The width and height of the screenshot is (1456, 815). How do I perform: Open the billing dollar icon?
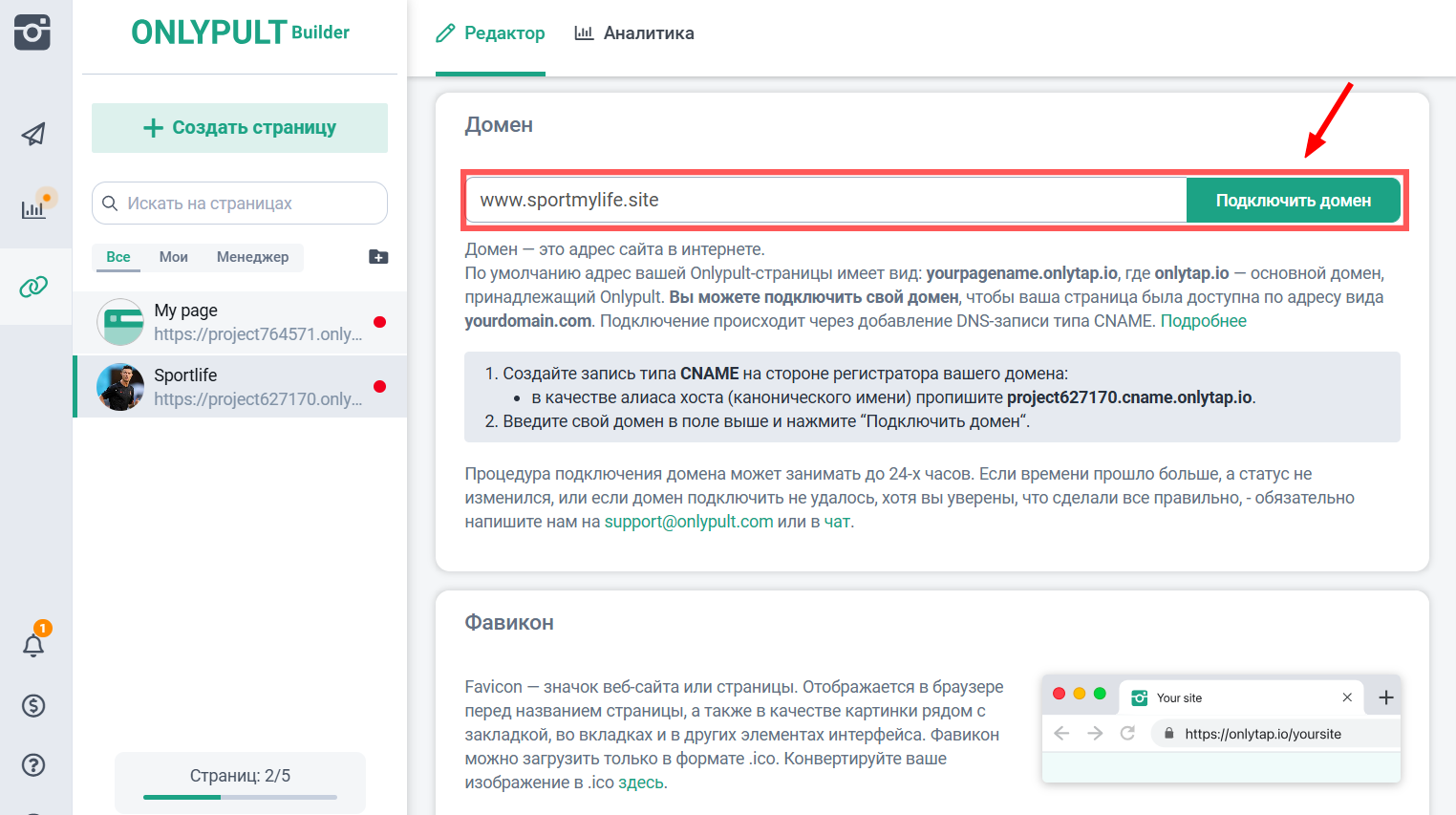coord(33,706)
